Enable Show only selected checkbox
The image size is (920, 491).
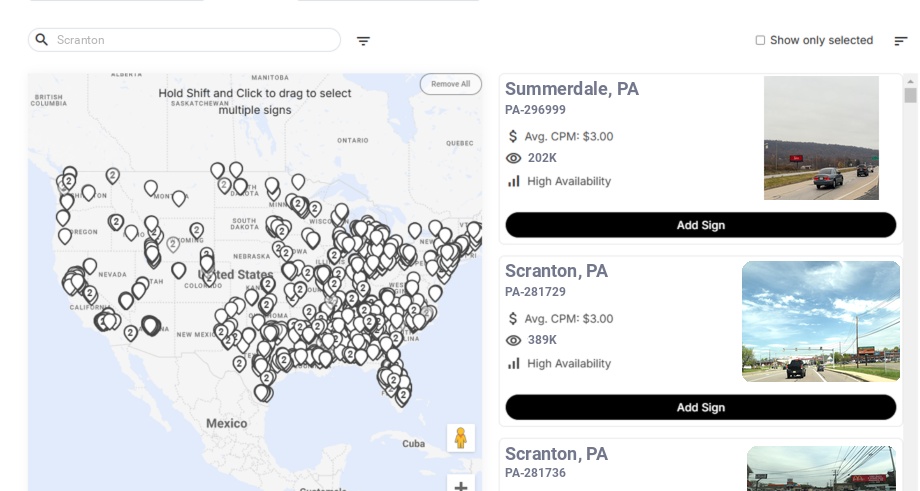coord(760,40)
